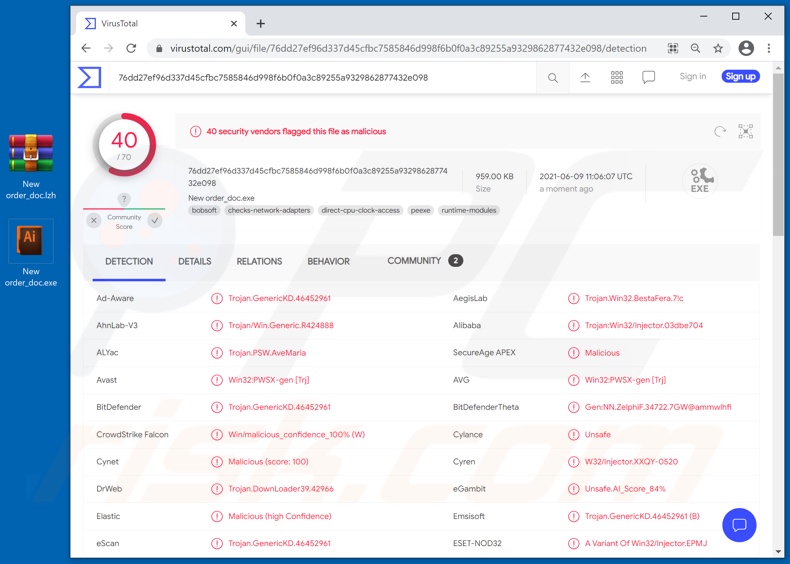The width and height of the screenshot is (790, 564).
Task: Open New order_doc.lzh archive on desktop
Action: point(31,166)
